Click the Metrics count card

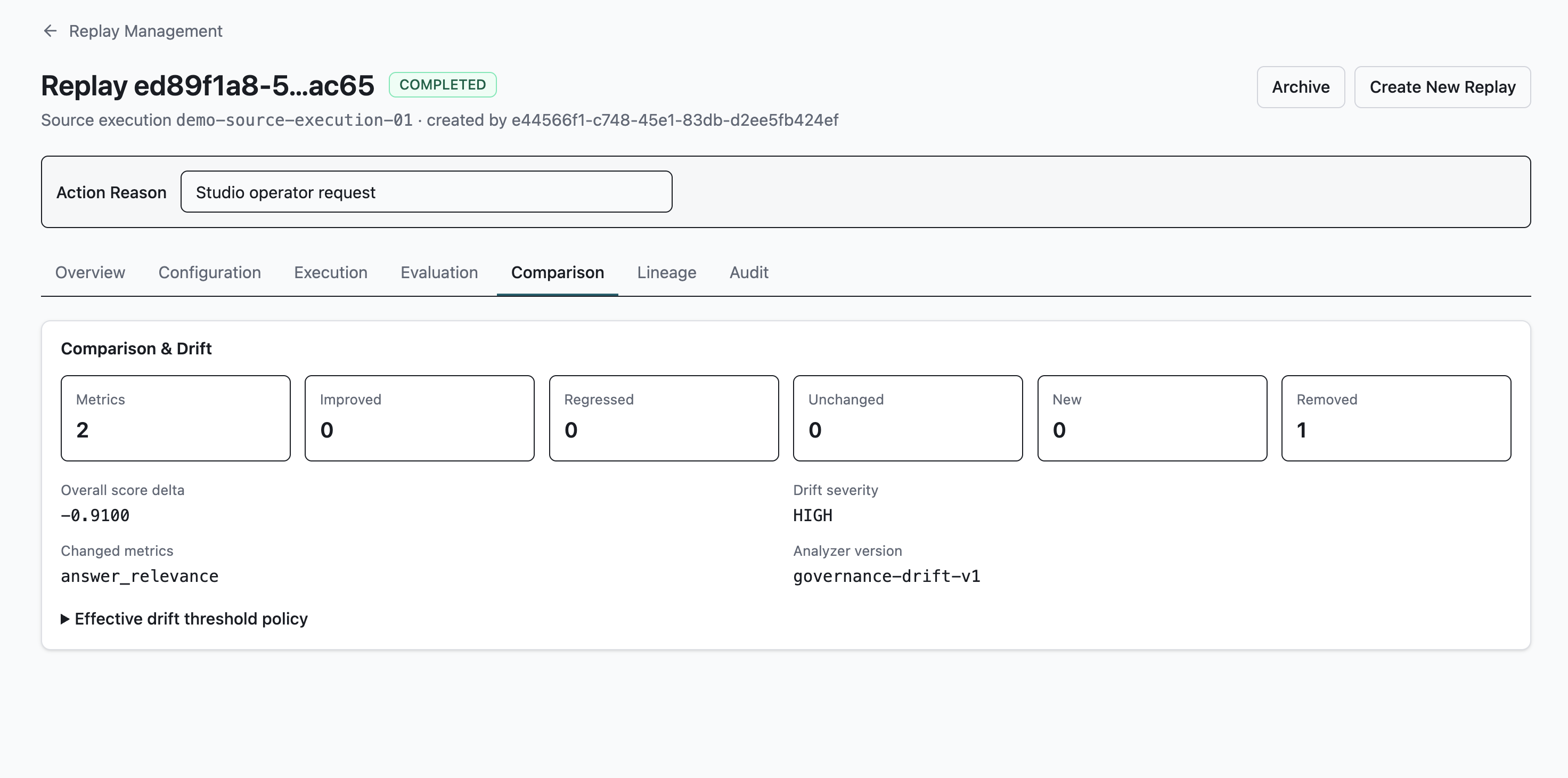click(176, 418)
